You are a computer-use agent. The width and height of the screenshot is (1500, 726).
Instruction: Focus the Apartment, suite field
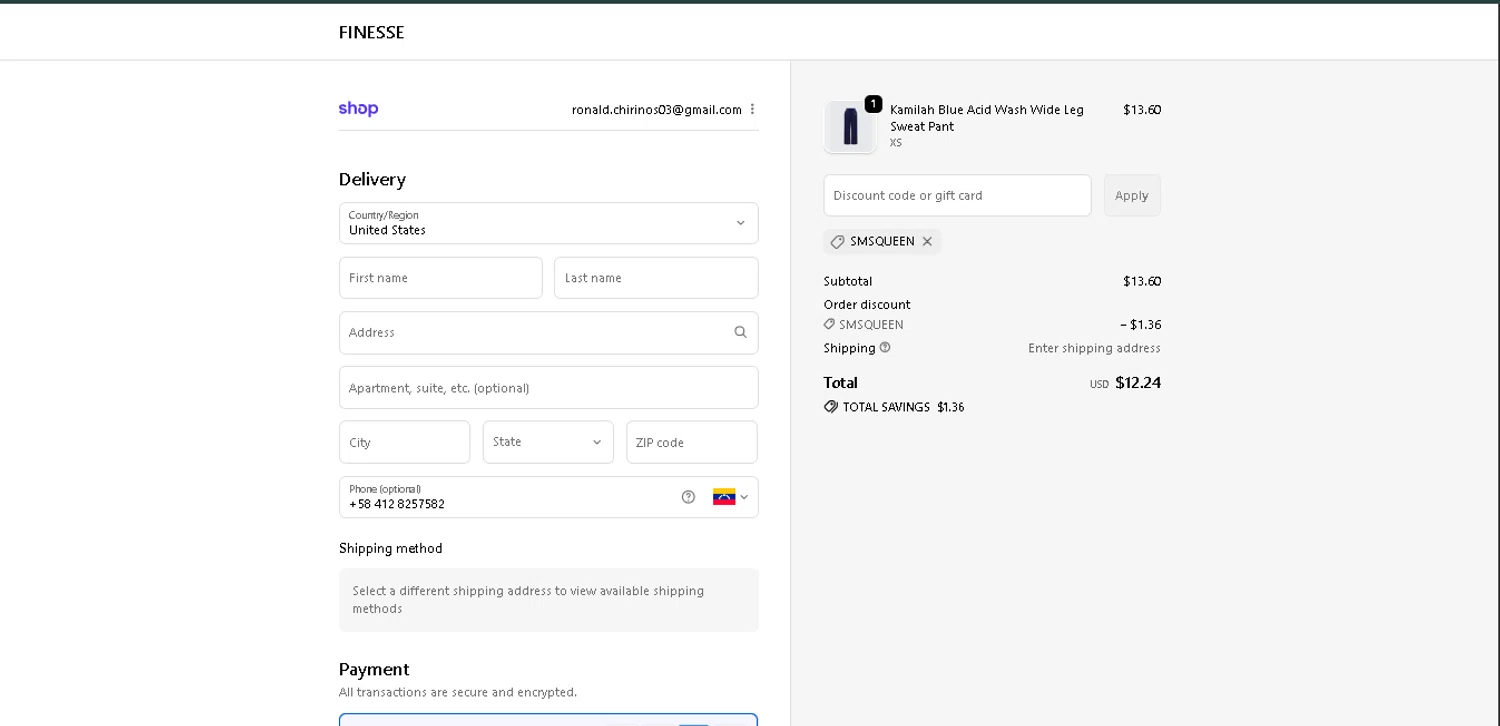pyautogui.click(x=548, y=387)
